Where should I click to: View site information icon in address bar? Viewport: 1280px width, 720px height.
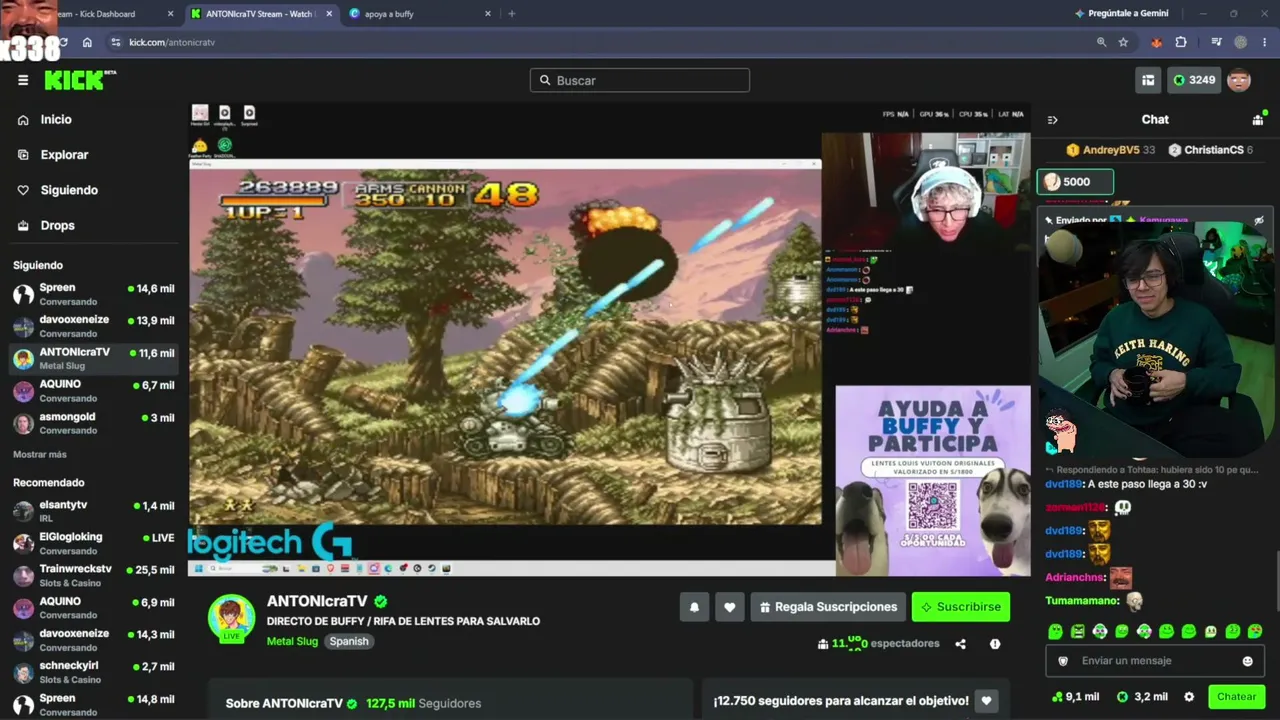point(116,42)
